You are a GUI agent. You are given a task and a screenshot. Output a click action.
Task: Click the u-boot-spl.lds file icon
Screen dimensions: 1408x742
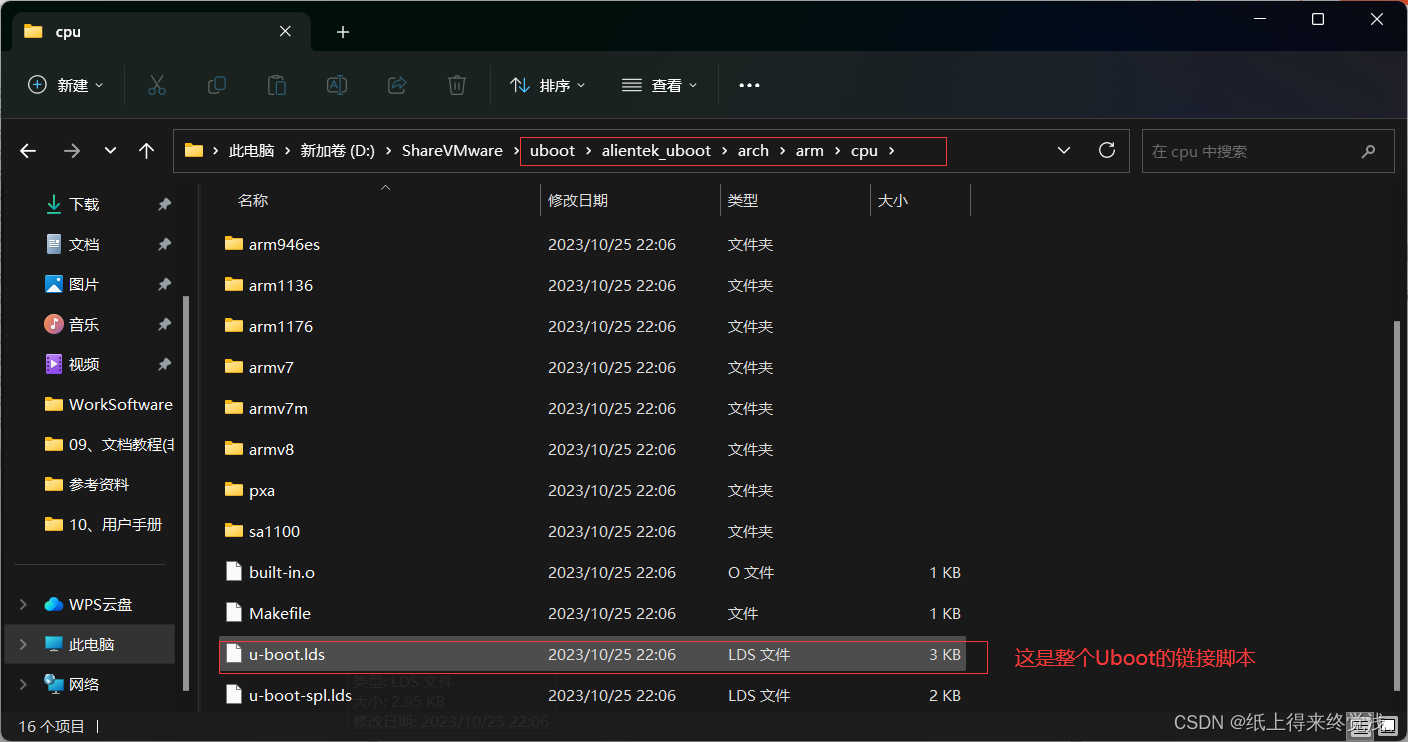tap(234, 695)
